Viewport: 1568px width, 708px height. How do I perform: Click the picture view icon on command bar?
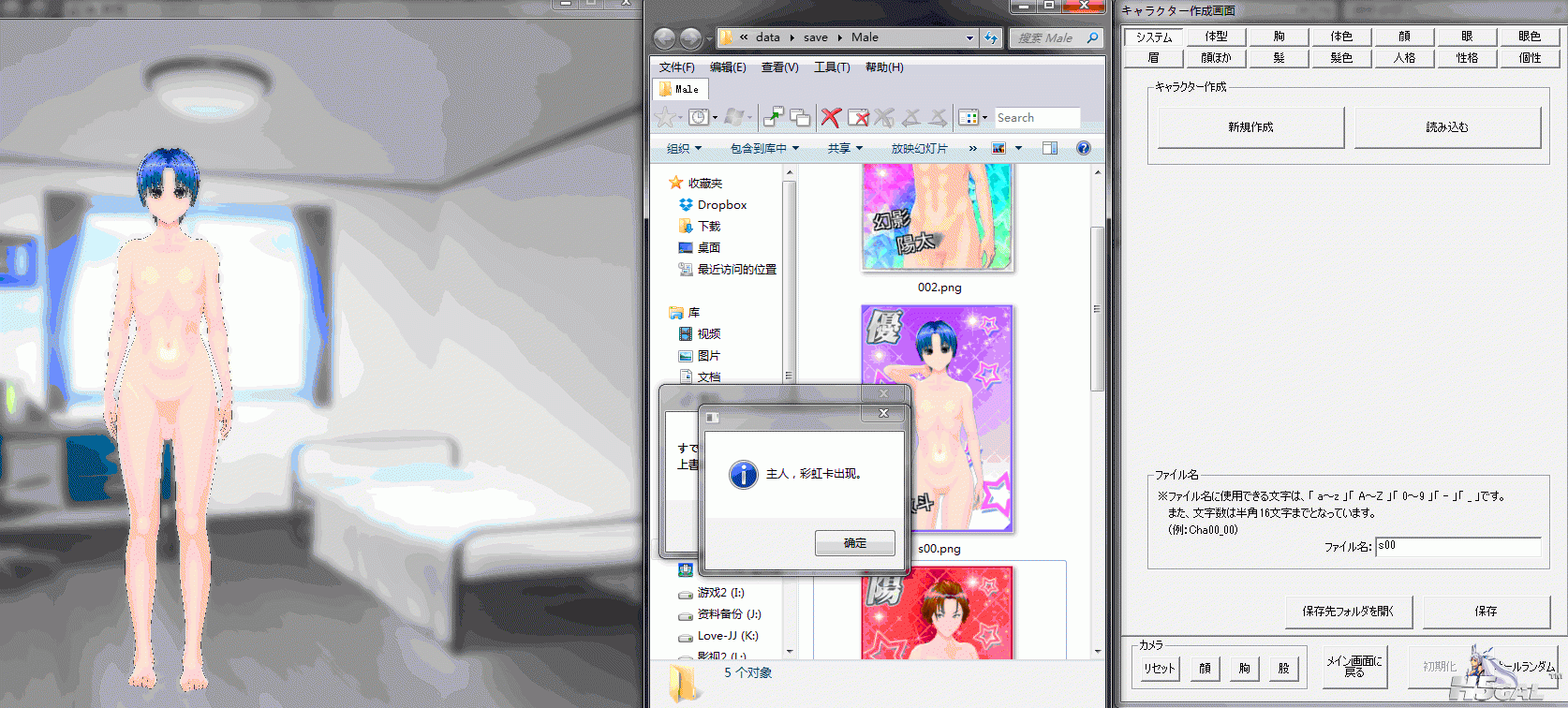(998, 148)
